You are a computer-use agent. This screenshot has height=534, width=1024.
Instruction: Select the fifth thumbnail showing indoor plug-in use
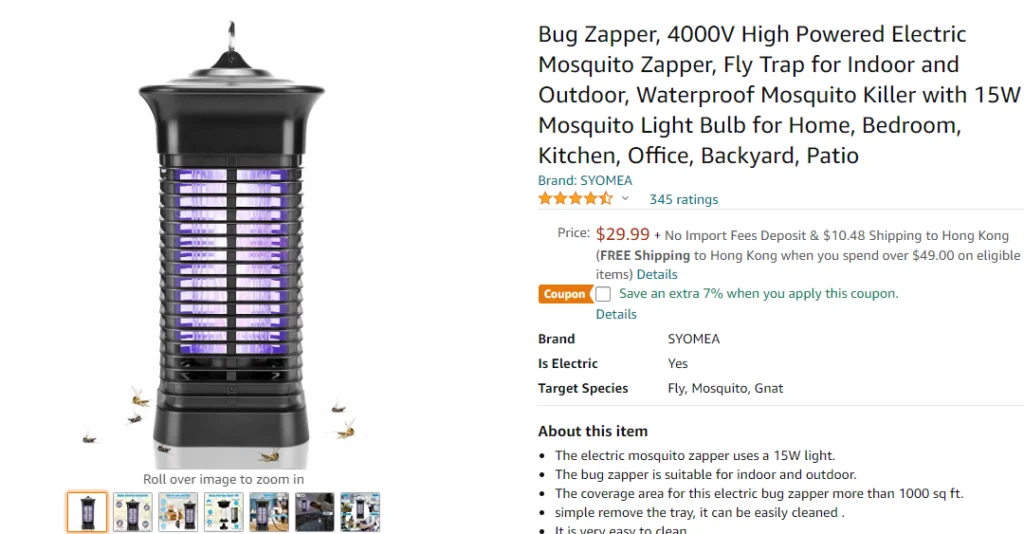[269, 512]
